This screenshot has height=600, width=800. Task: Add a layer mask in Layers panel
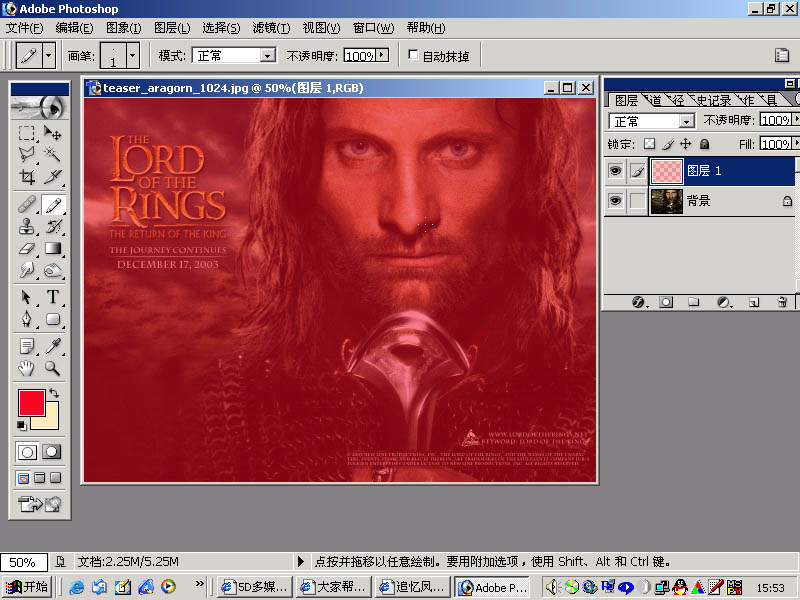click(x=665, y=302)
